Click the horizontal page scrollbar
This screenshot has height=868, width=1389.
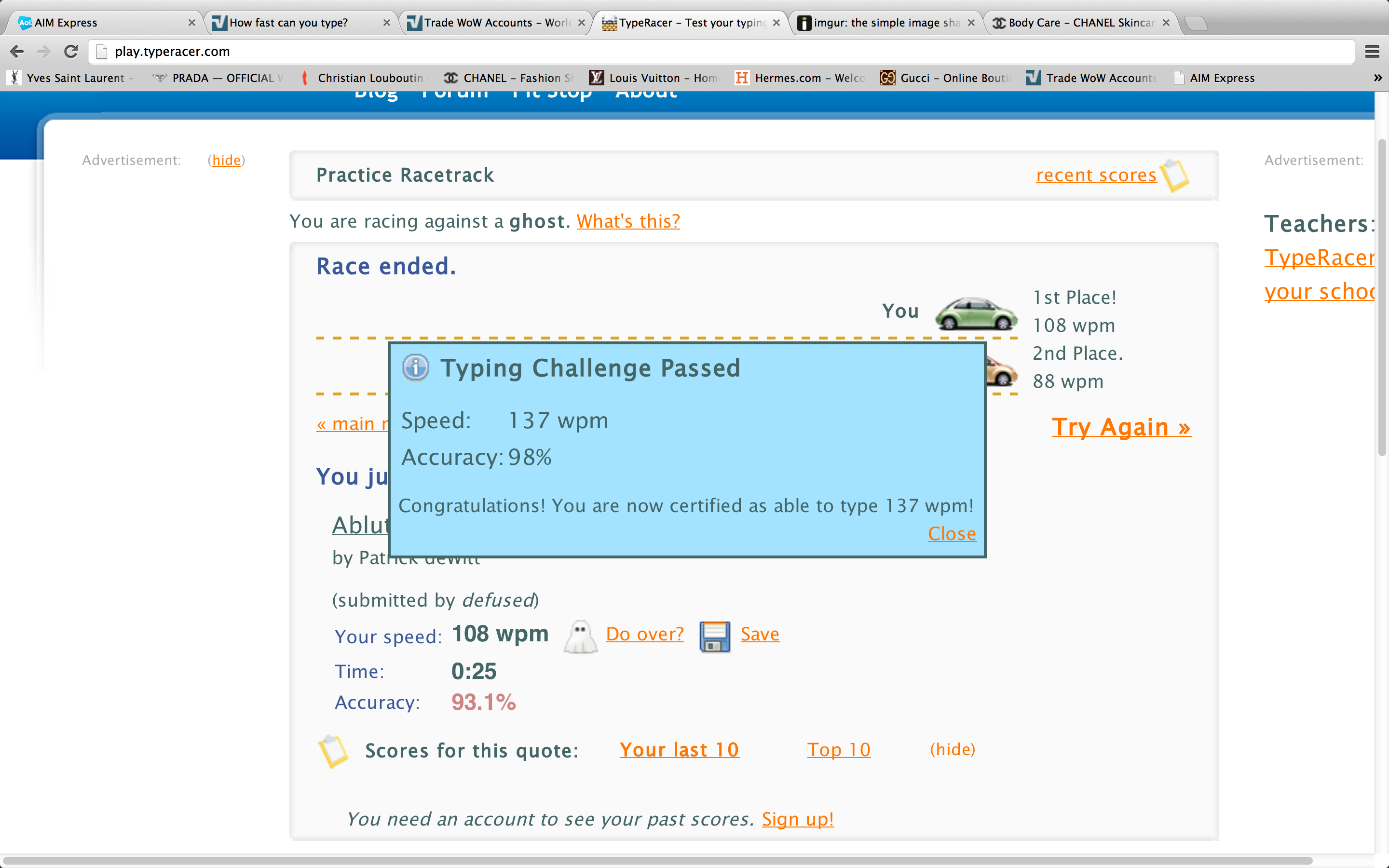pos(657,861)
